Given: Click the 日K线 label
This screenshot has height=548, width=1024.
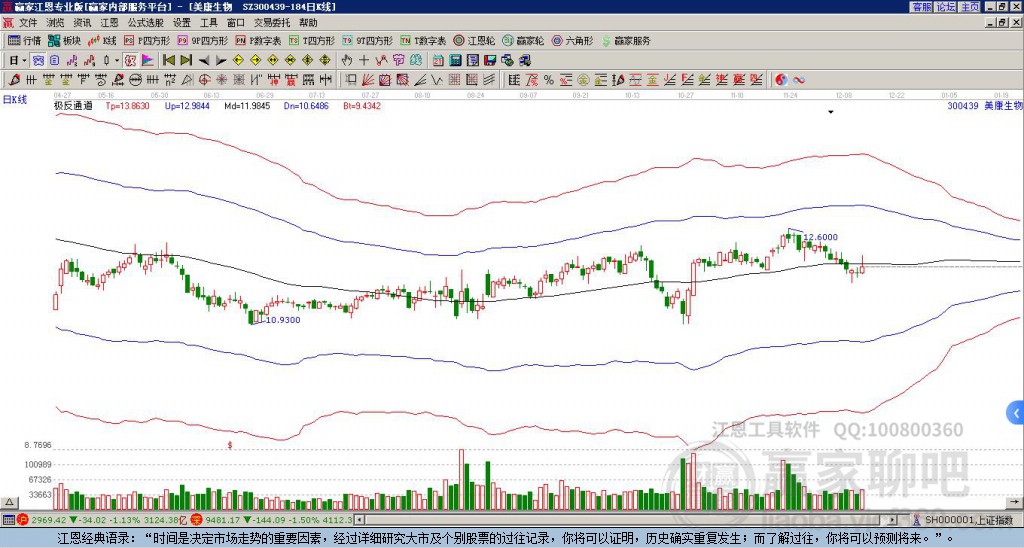Looking at the screenshot, I should point(15,100).
